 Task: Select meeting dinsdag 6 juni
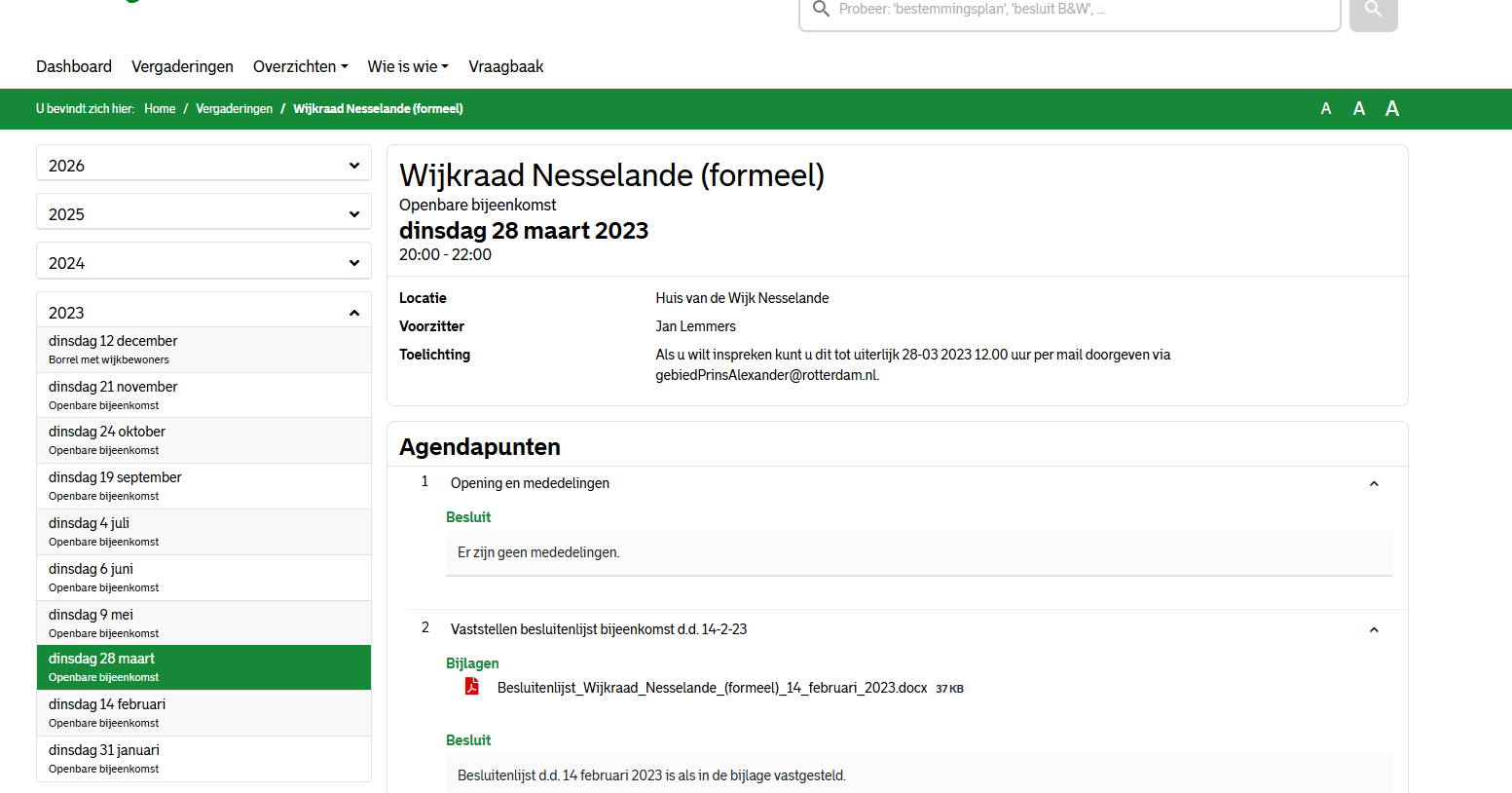203,578
